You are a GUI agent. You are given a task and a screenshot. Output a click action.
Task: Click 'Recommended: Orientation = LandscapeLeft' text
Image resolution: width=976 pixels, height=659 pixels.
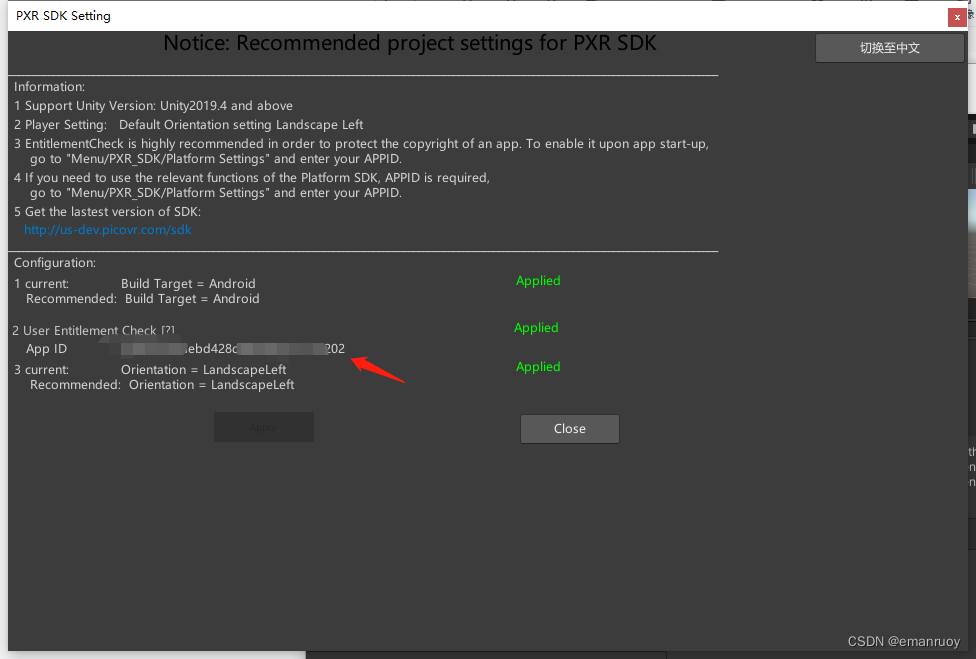162,385
